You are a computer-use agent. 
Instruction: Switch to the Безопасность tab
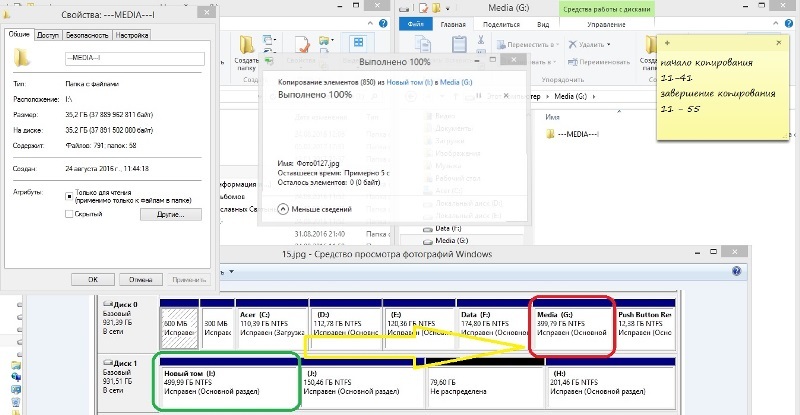(86, 34)
